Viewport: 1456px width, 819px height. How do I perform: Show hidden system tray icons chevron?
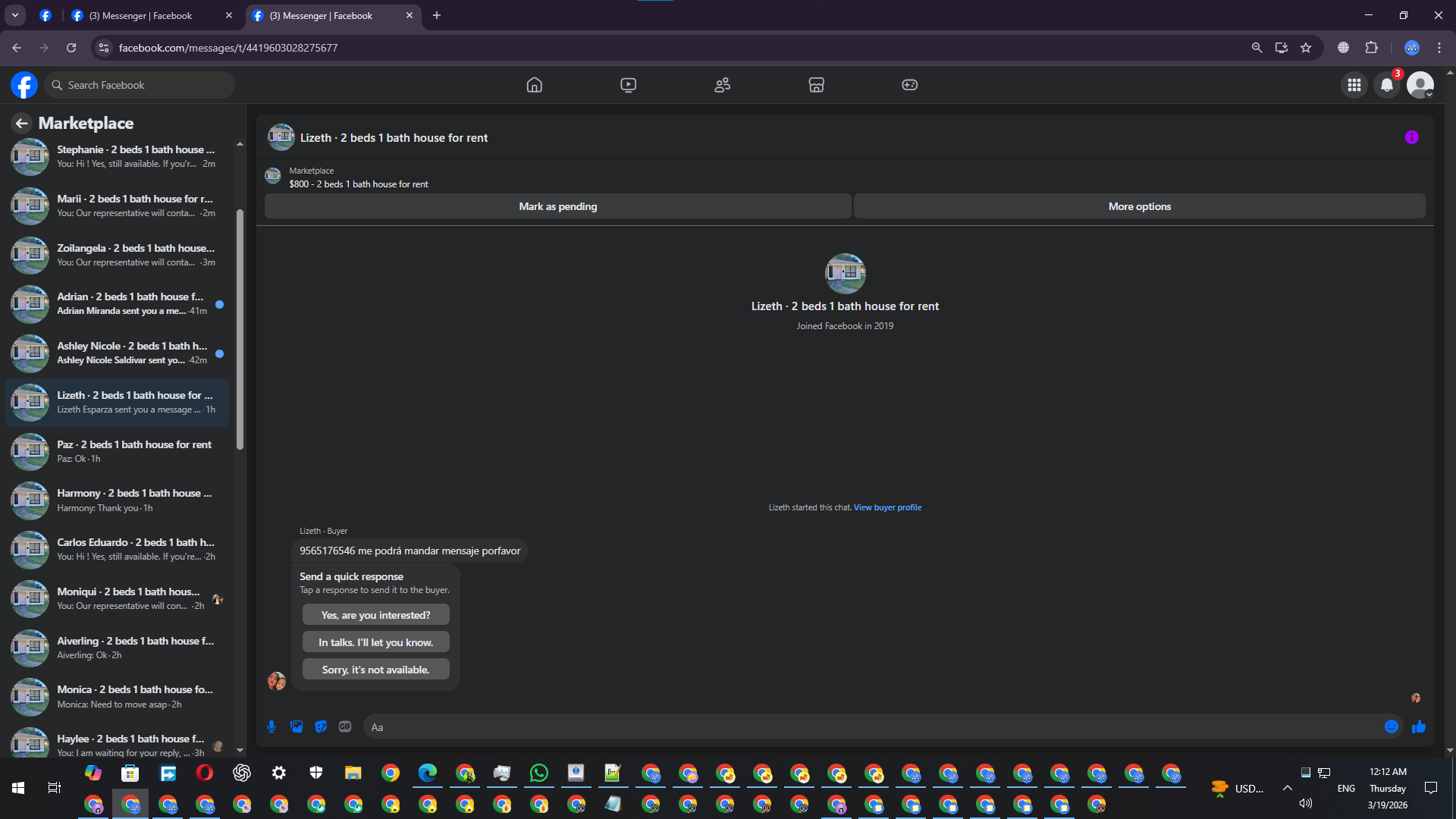pyautogui.click(x=1287, y=788)
